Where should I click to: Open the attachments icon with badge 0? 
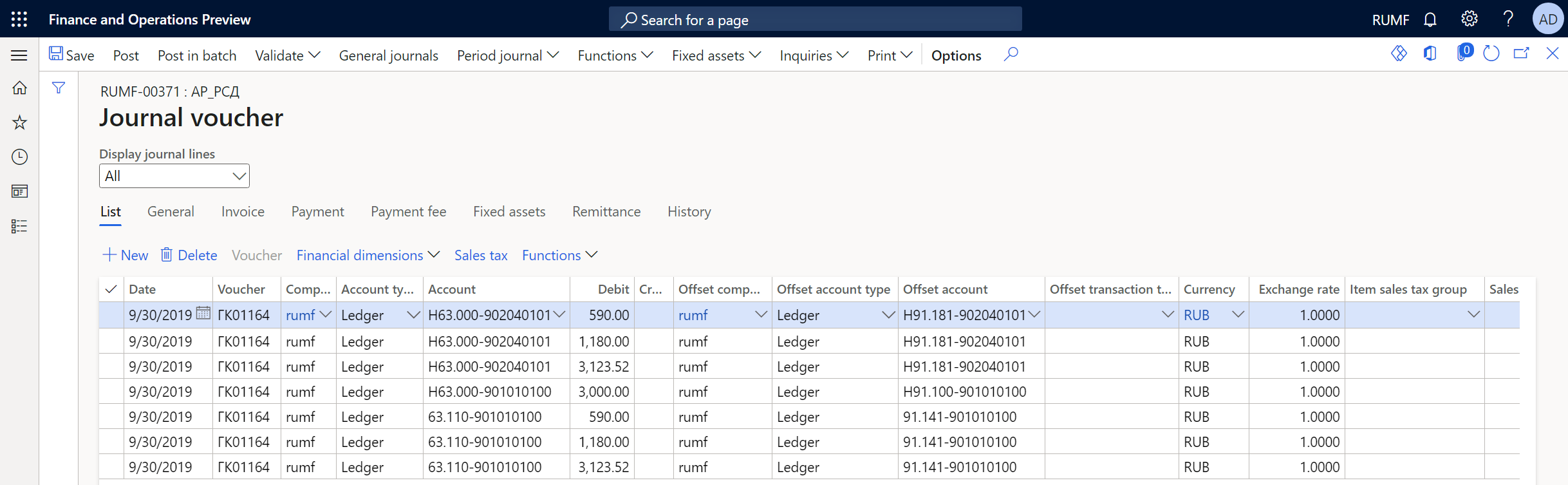tap(1464, 53)
